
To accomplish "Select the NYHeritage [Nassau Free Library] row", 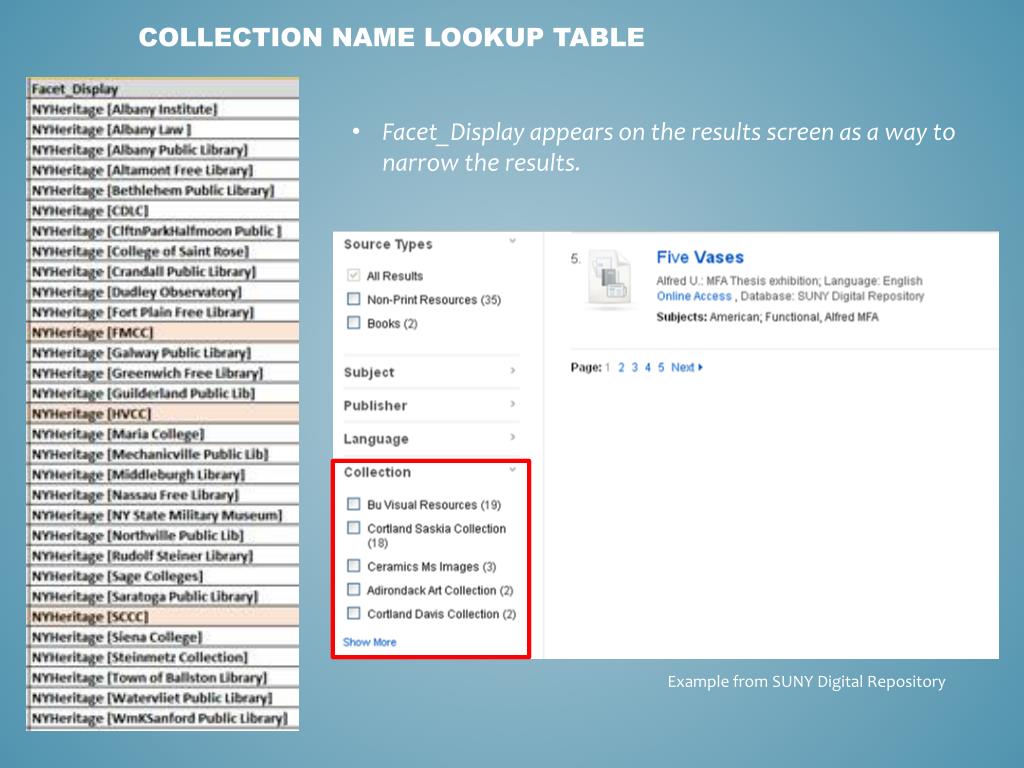I will click(x=163, y=494).
